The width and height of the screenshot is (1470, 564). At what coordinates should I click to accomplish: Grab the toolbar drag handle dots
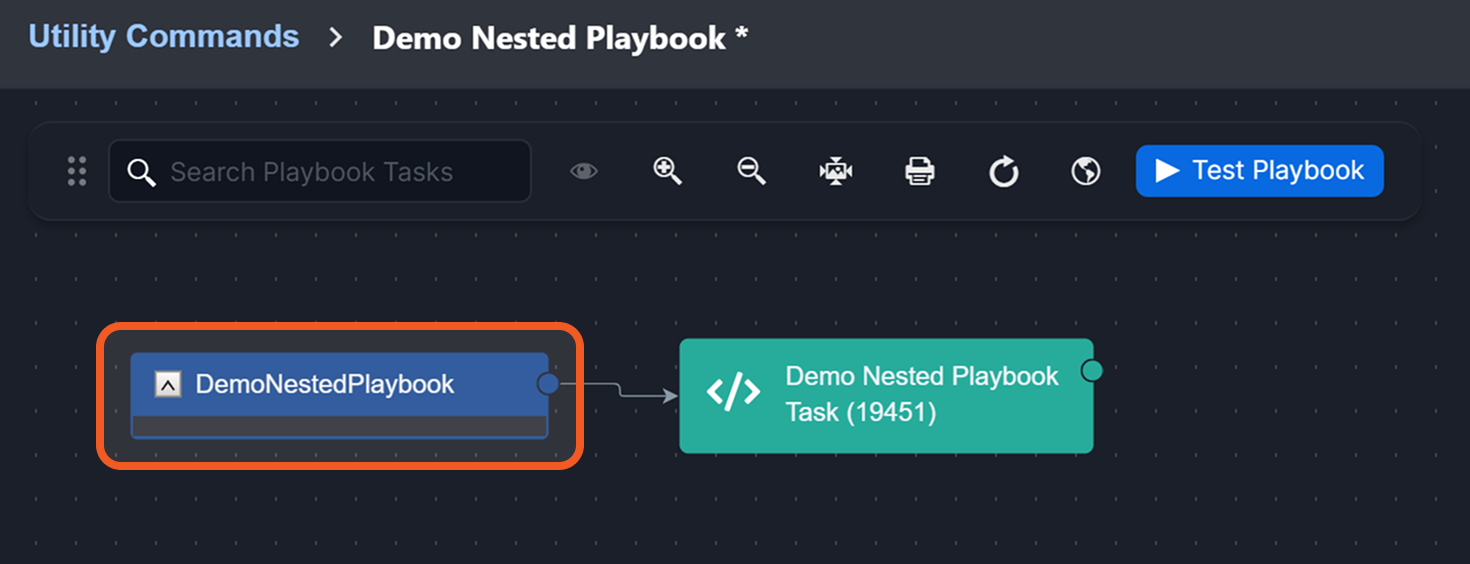[77, 172]
